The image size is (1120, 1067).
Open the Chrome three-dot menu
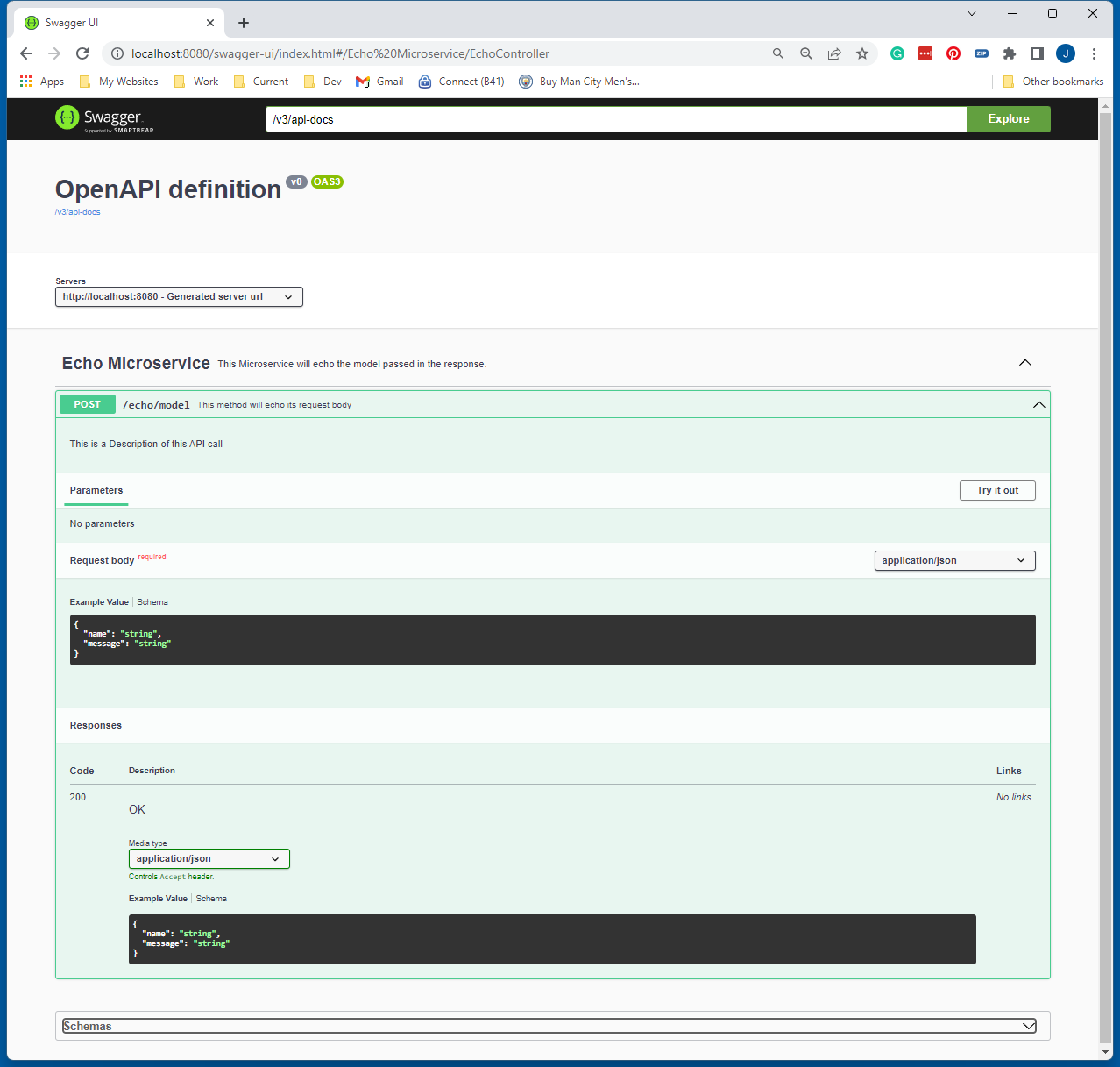[x=1095, y=53]
